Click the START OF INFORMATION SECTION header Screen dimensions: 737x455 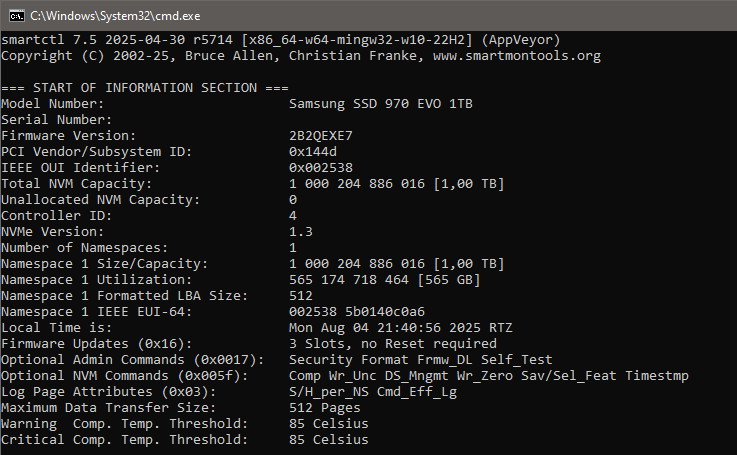[x=145, y=88]
